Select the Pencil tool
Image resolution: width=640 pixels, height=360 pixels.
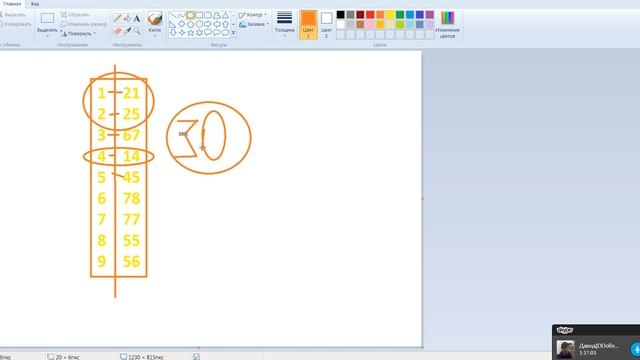pos(117,18)
